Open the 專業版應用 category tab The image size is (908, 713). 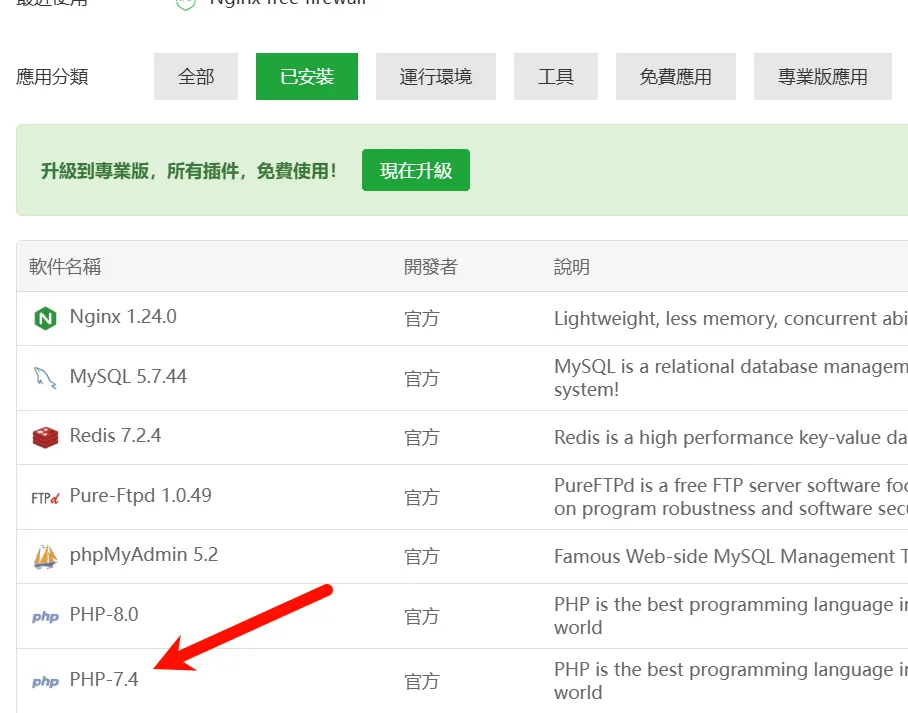[x=822, y=76]
